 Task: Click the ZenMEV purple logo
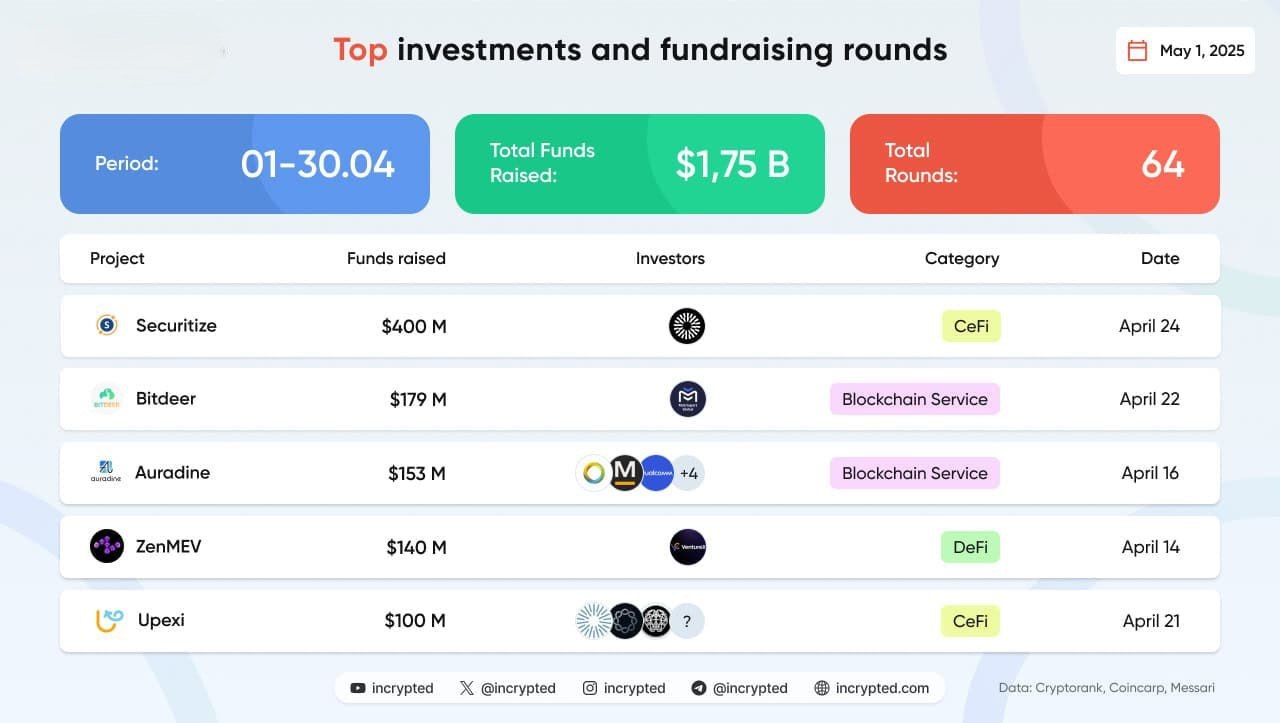(107, 546)
